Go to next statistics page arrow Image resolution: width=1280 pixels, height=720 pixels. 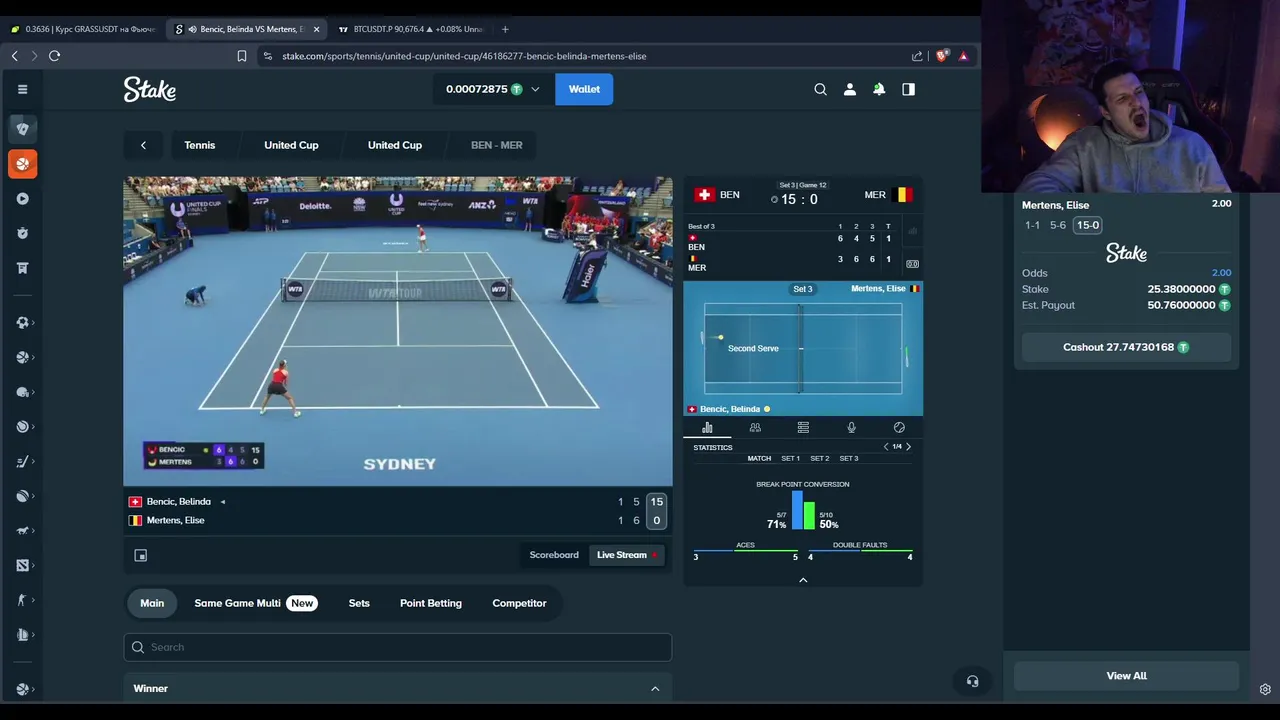pos(908,447)
